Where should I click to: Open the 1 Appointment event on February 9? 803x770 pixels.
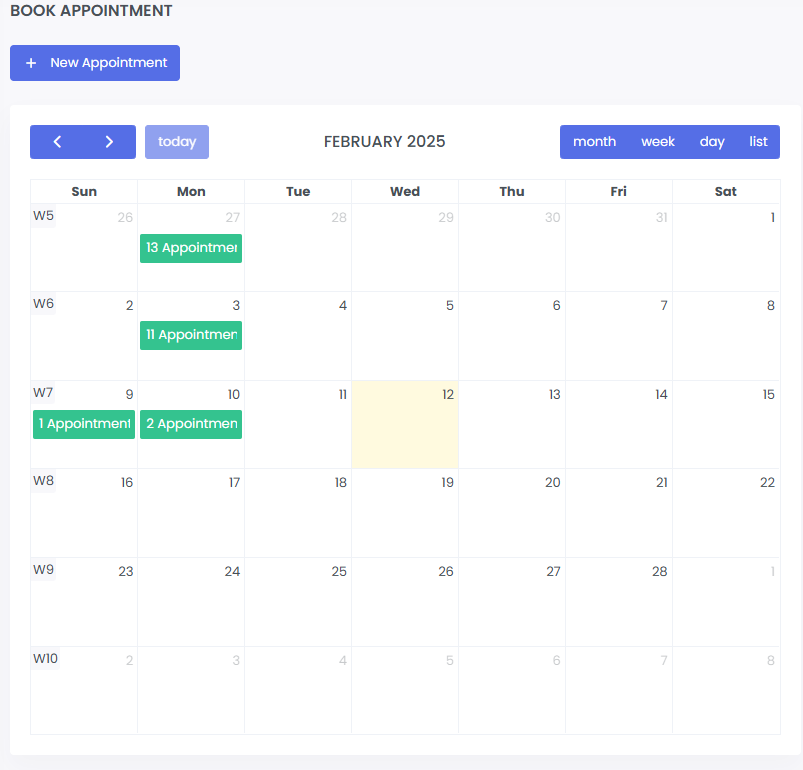tap(84, 424)
